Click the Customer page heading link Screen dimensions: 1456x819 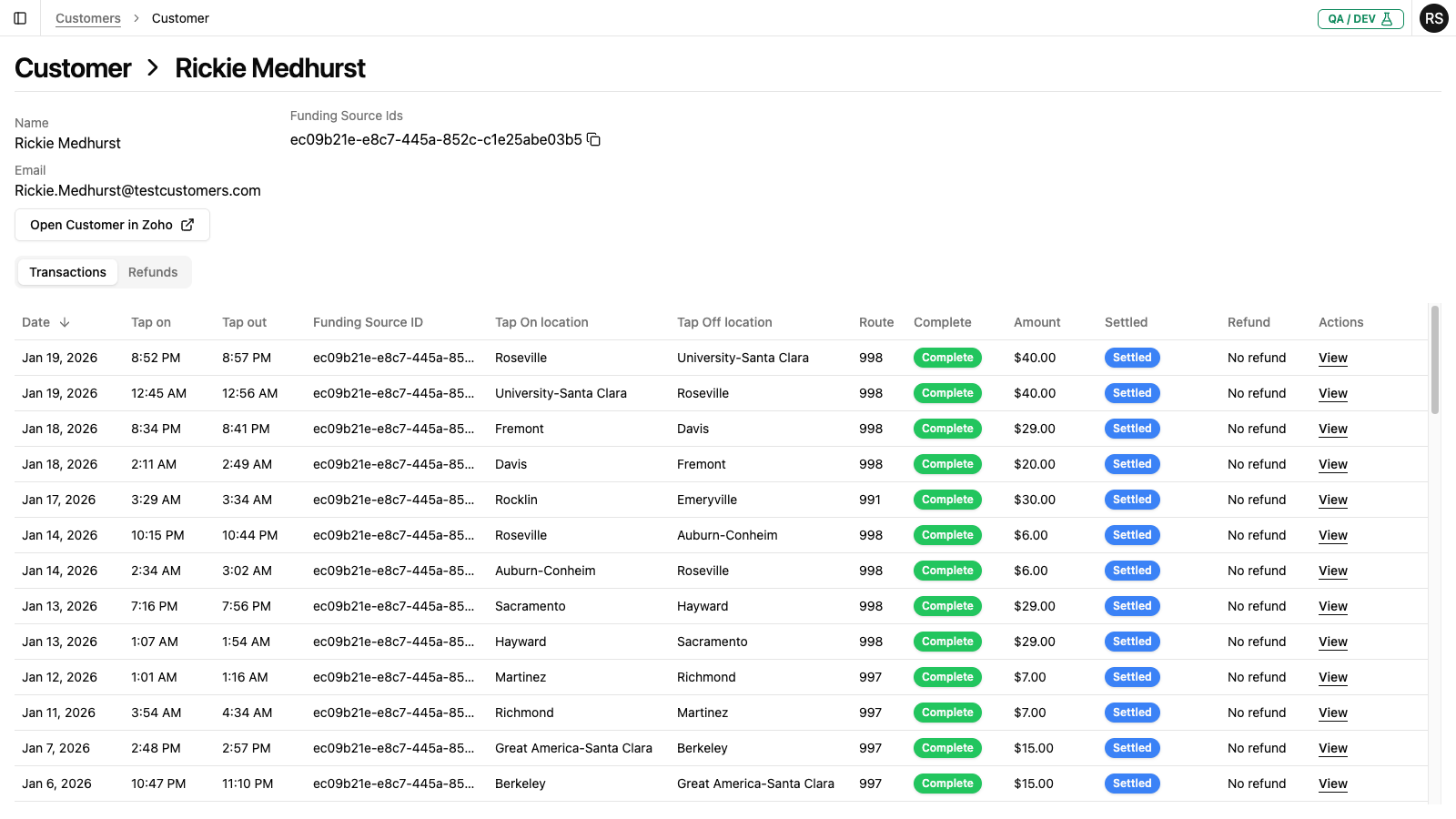pyautogui.click(x=73, y=68)
